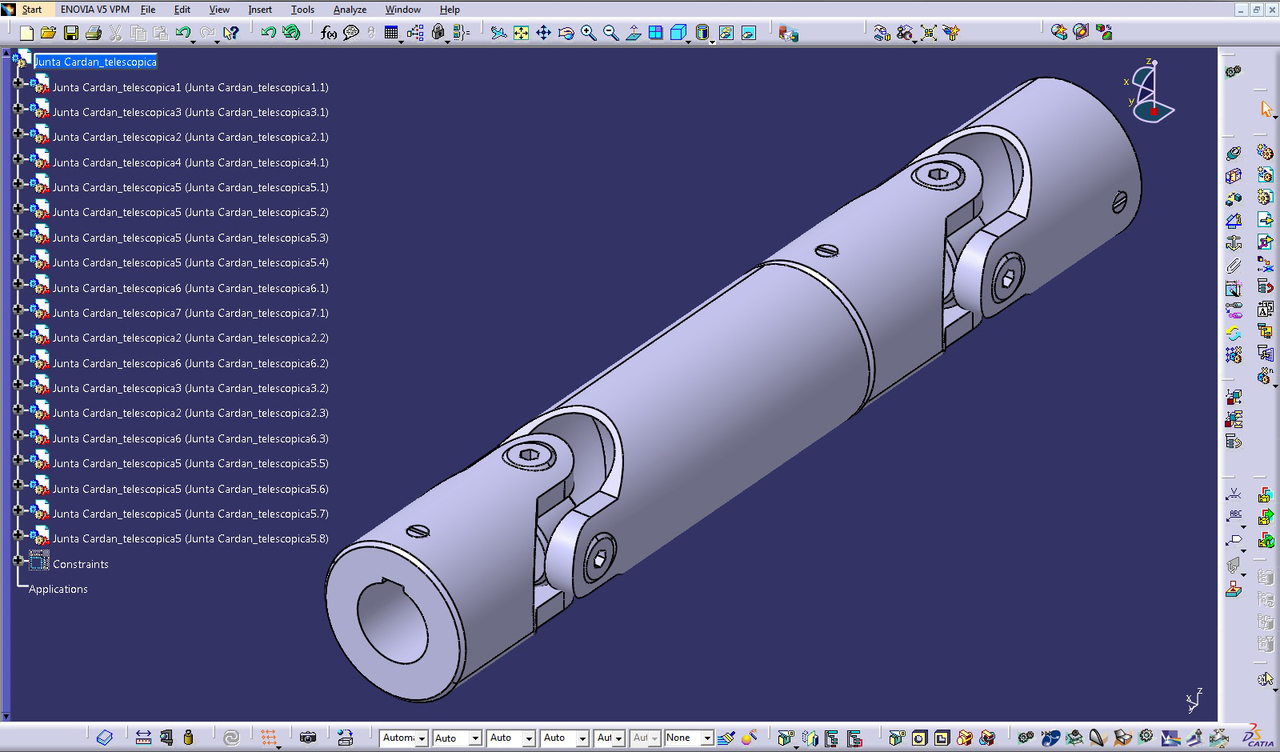
Task: Apply the anchor Fix Component constraint
Action: 1233,242
